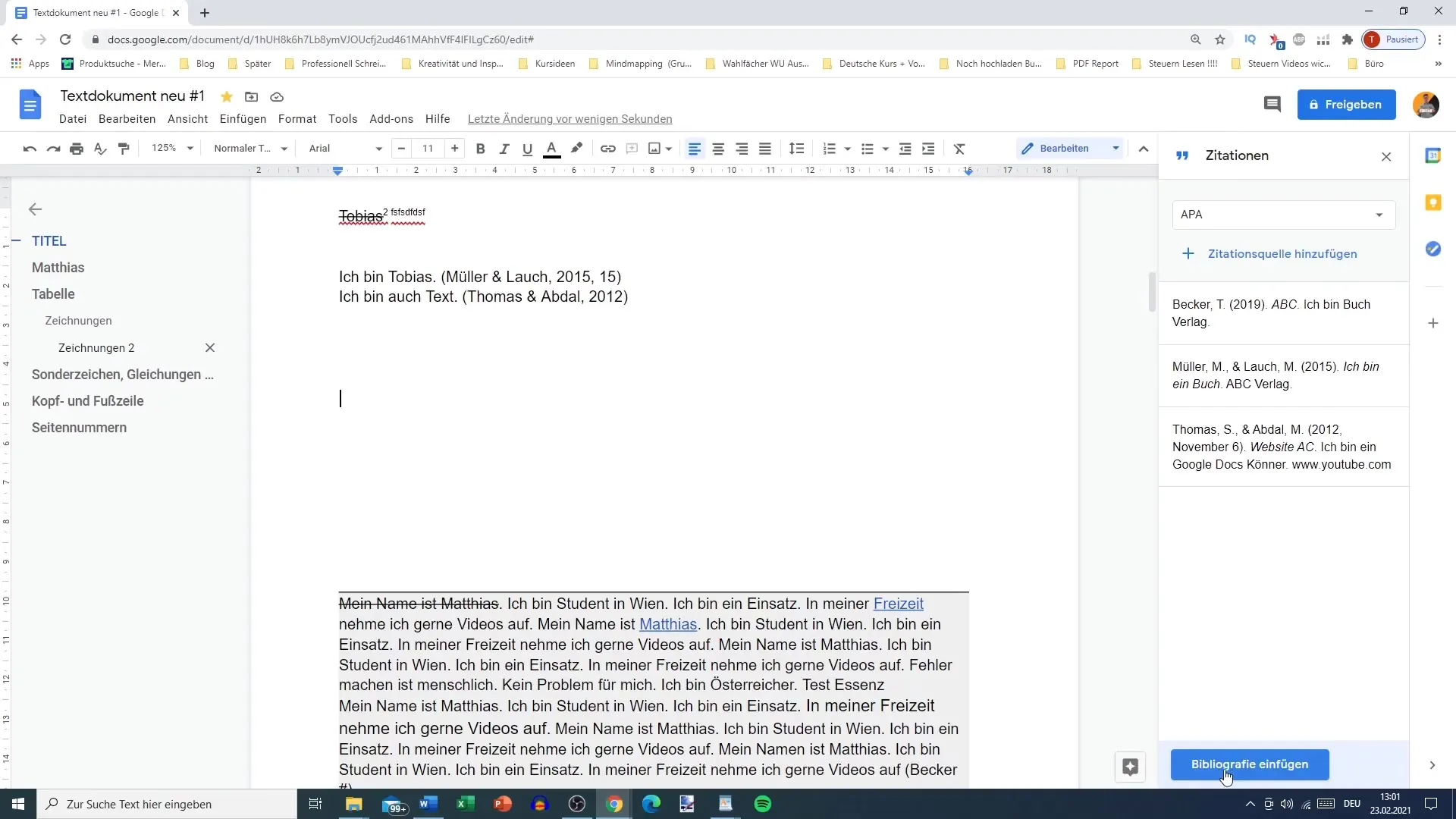This screenshot has width=1456, height=819.
Task: Click the Underline formatting icon
Action: click(x=527, y=148)
